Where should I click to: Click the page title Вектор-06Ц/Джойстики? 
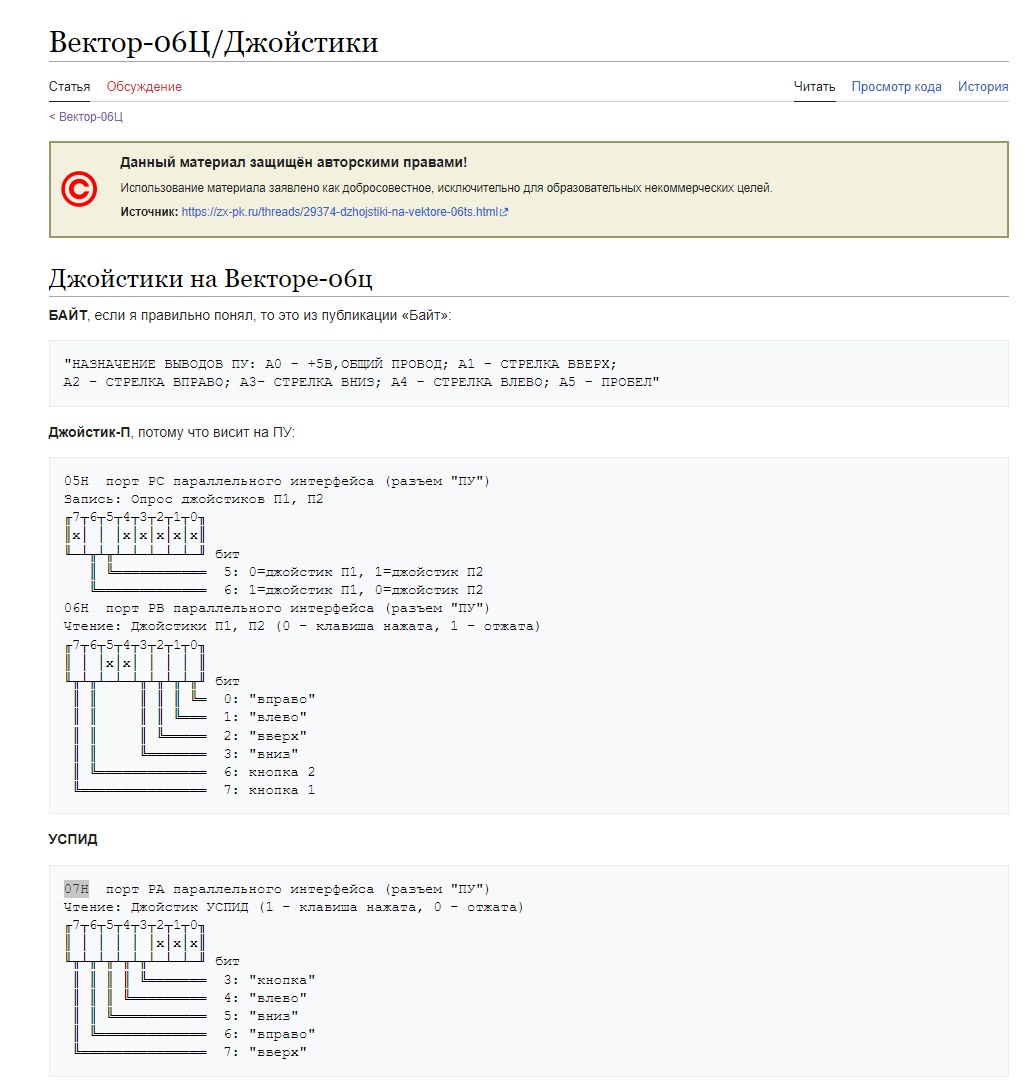pyautogui.click(x=213, y=43)
